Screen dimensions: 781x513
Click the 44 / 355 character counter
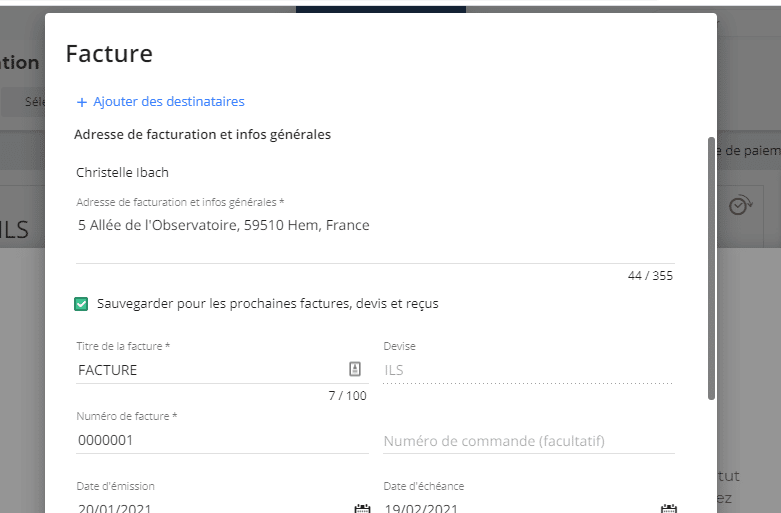point(650,275)
